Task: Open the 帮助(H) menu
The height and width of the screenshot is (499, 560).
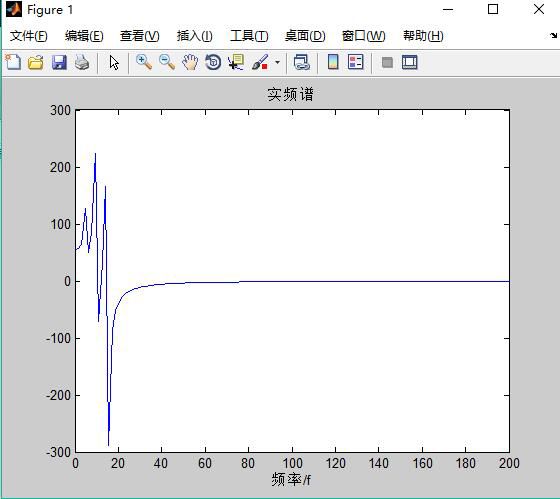Action: point(423,36)
